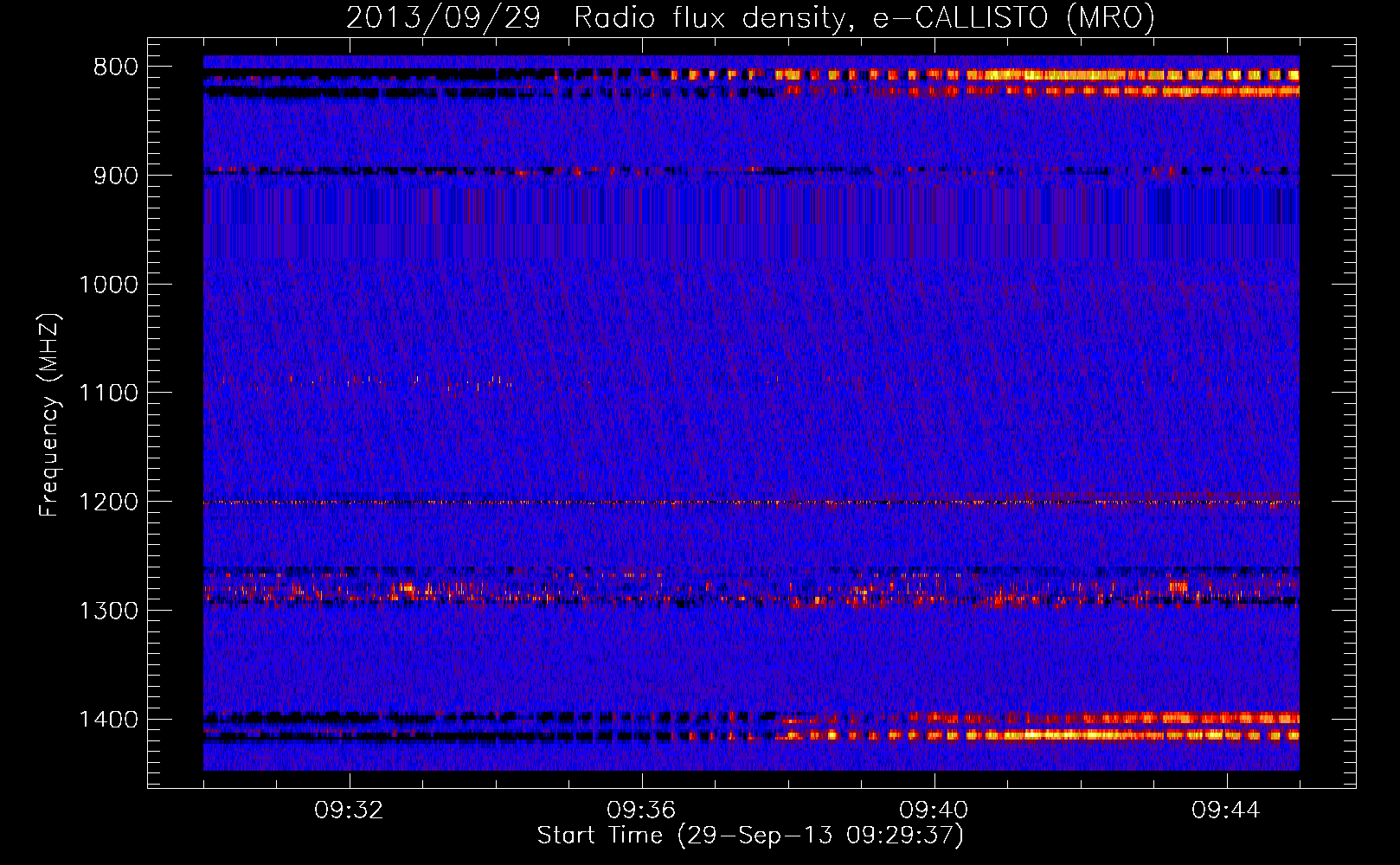Select the 1400 frequency axis label
Image resolution: width=1400 pixels, height=865 pixels.
point(108,720)
